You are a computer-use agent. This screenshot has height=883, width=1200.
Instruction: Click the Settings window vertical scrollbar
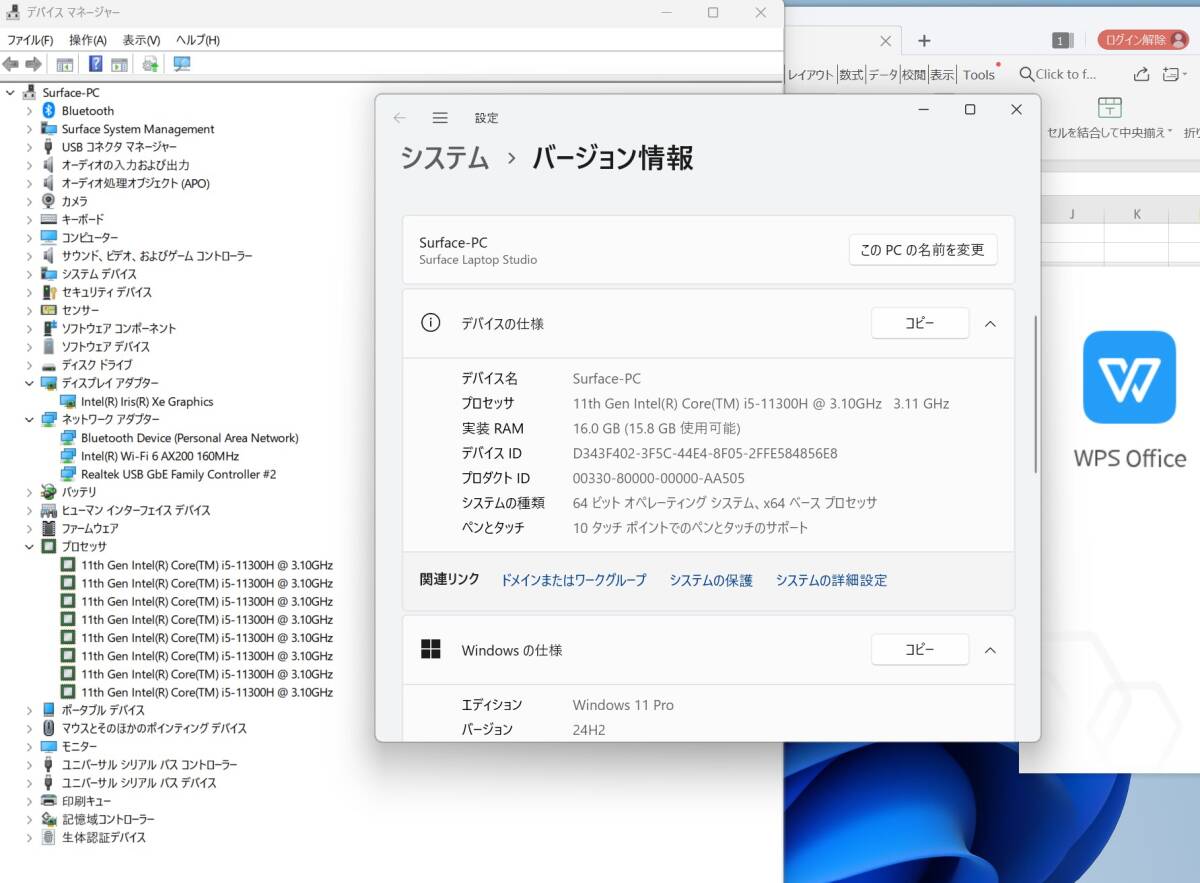(x=1036, y=395)
